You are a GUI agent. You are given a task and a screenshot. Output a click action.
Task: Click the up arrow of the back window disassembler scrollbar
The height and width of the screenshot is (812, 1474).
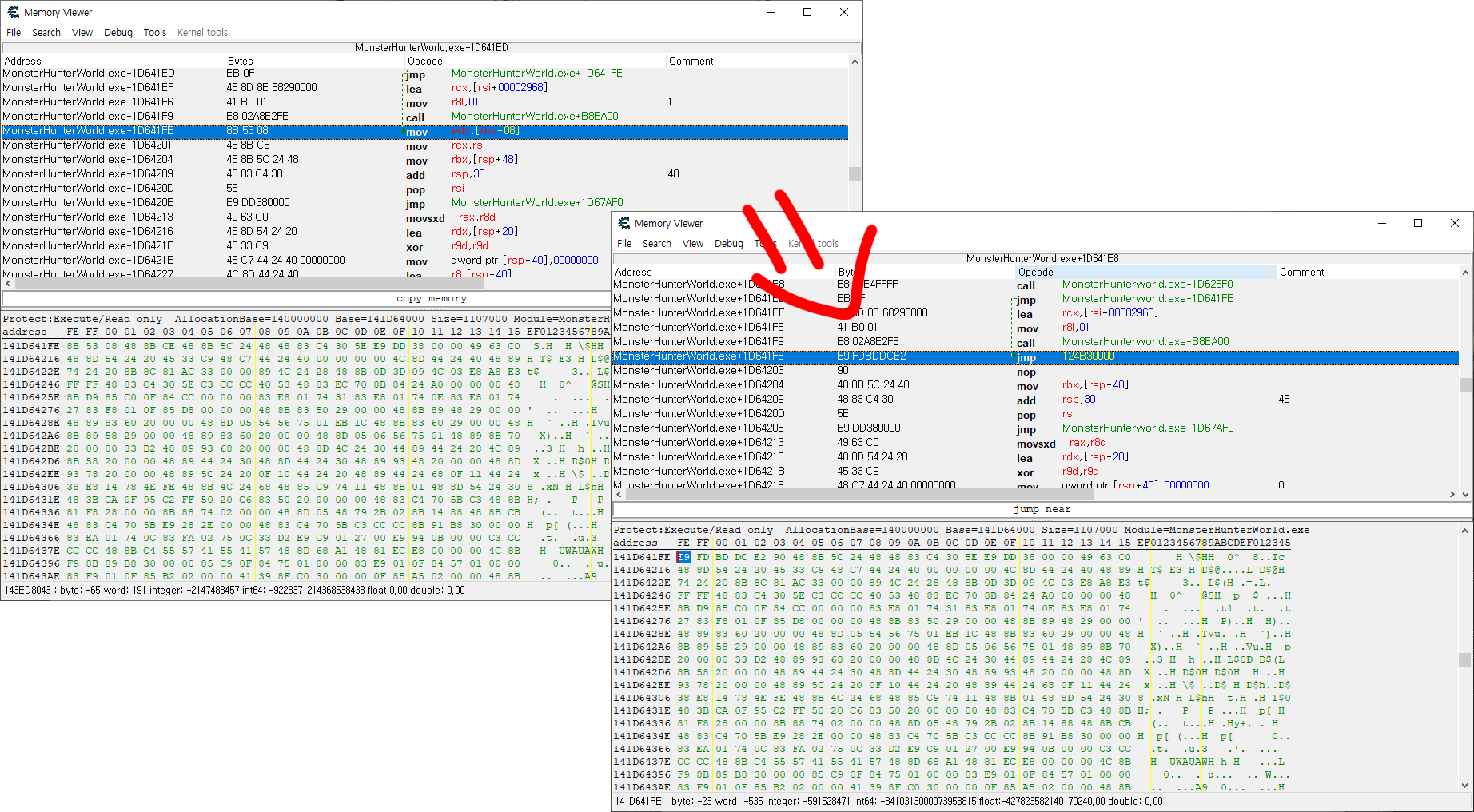(x=855, y=62)
